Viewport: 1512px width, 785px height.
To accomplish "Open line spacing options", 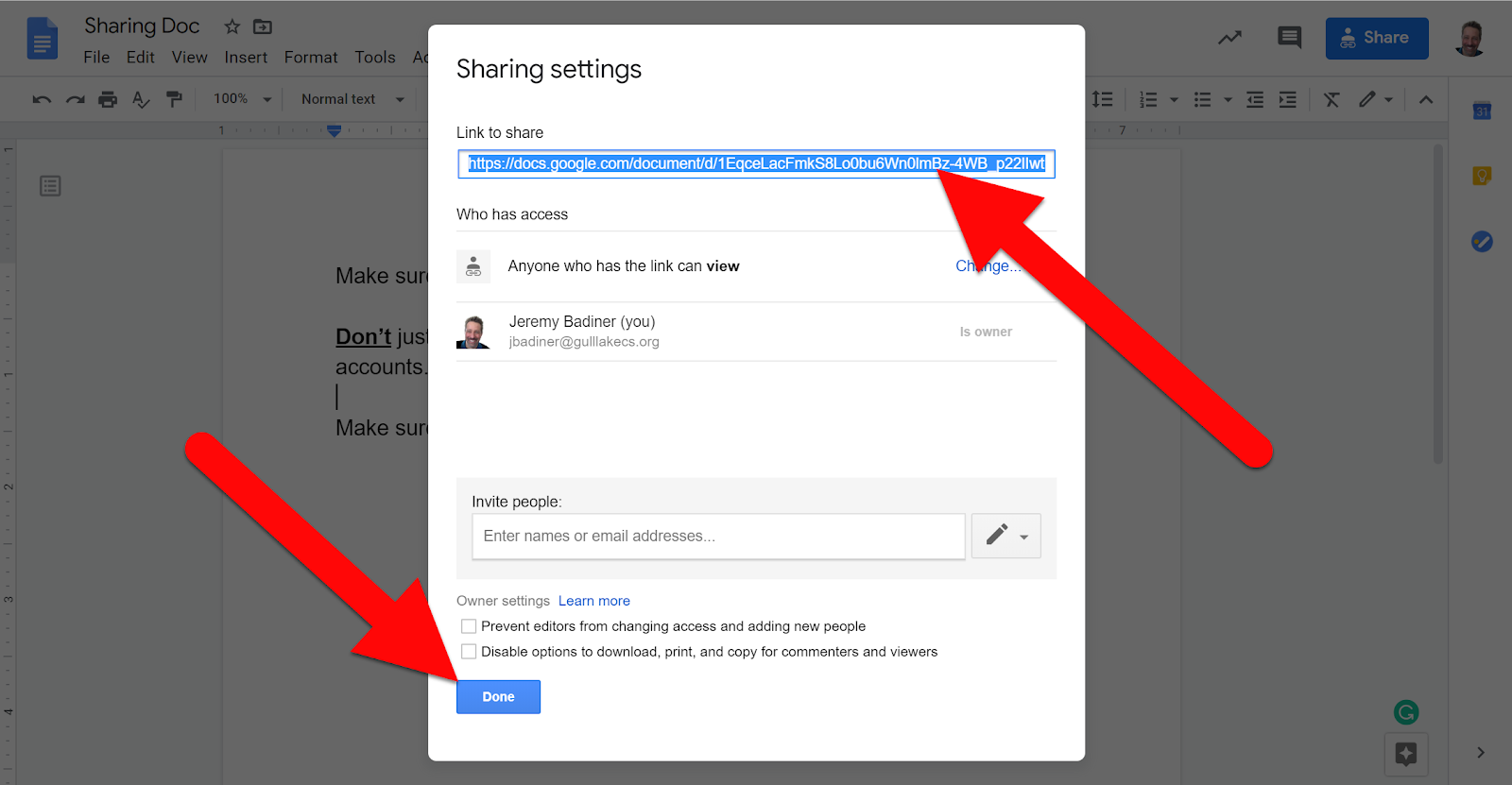I will click(1102, 99).
